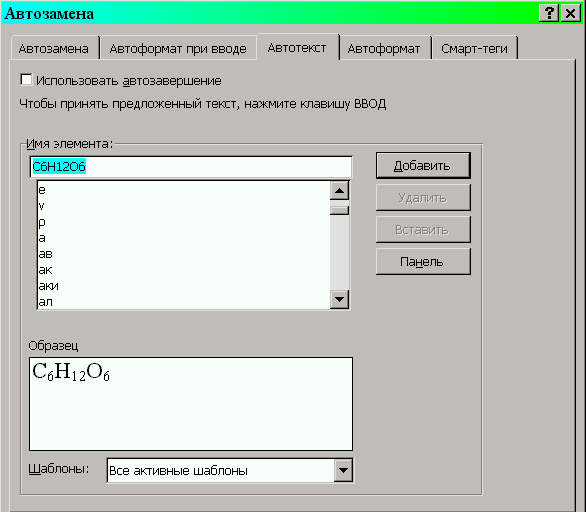The image size is (586, 512).
Task: Open the Смарт-теги tab
Action: [x=474, y=48]
